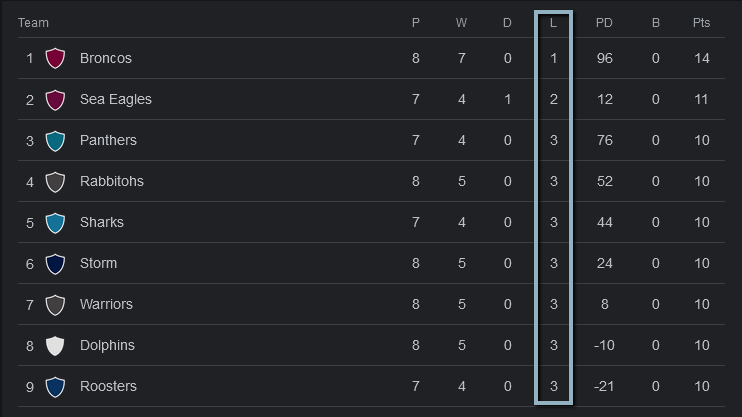Screen dimensions: 742x417
Task: Click the Rabbitohs grey shield icon
Action: point(55,182)
